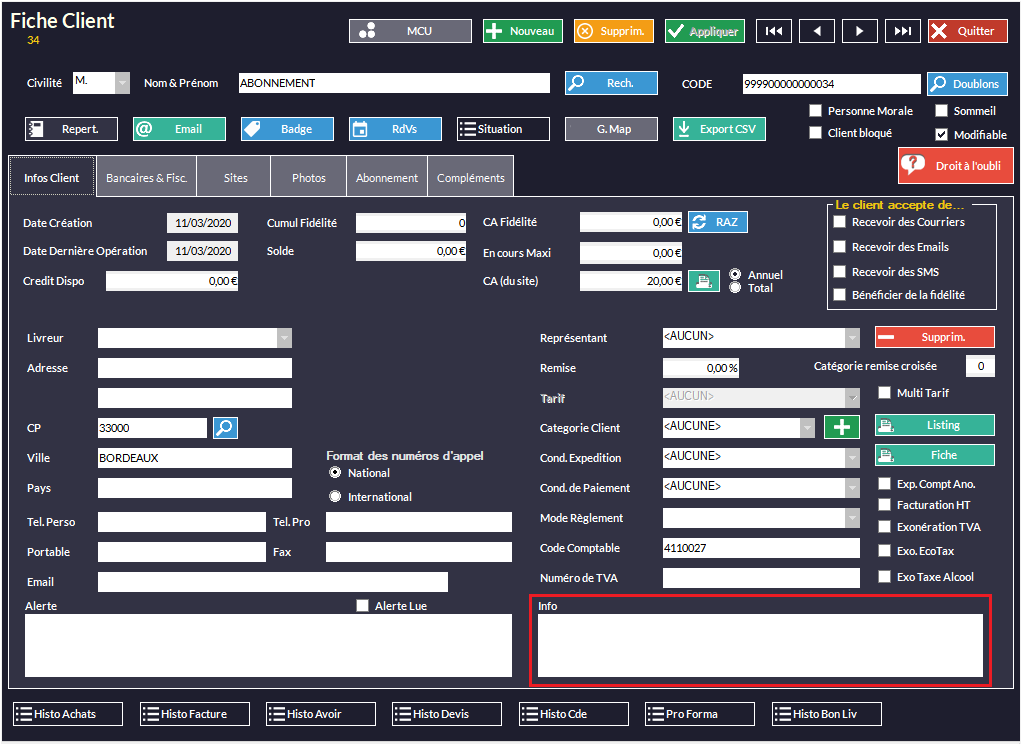Viewport: 1021px width, 744px height.
Task: Go to the last client record
Action: (902, 31)
